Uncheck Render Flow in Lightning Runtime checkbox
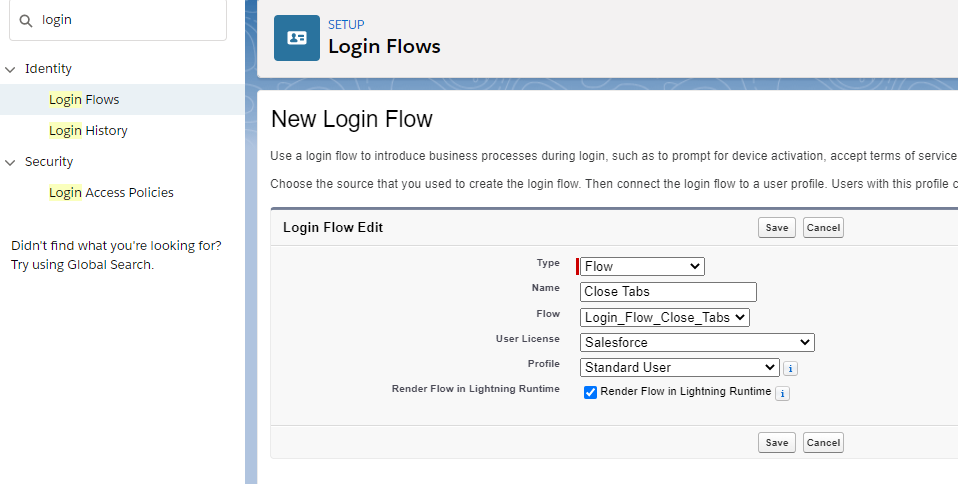This screenshot has height=484, width=958. pyautogui.click(x=590, y=392)
